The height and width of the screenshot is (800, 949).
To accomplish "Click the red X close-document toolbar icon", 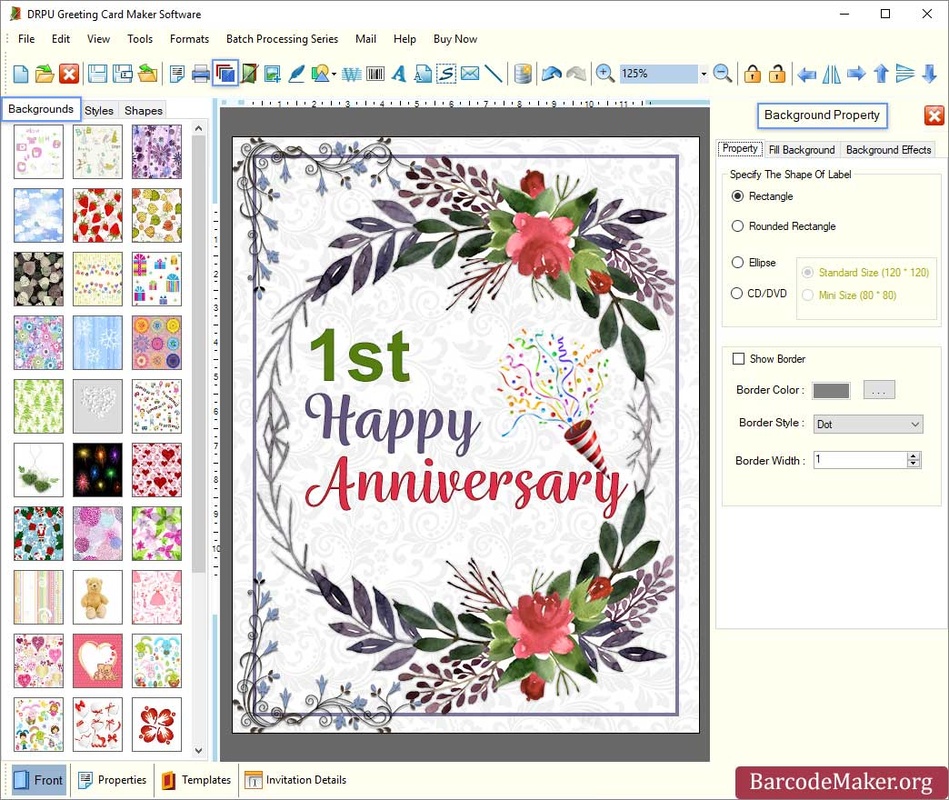I will [69, 74].
